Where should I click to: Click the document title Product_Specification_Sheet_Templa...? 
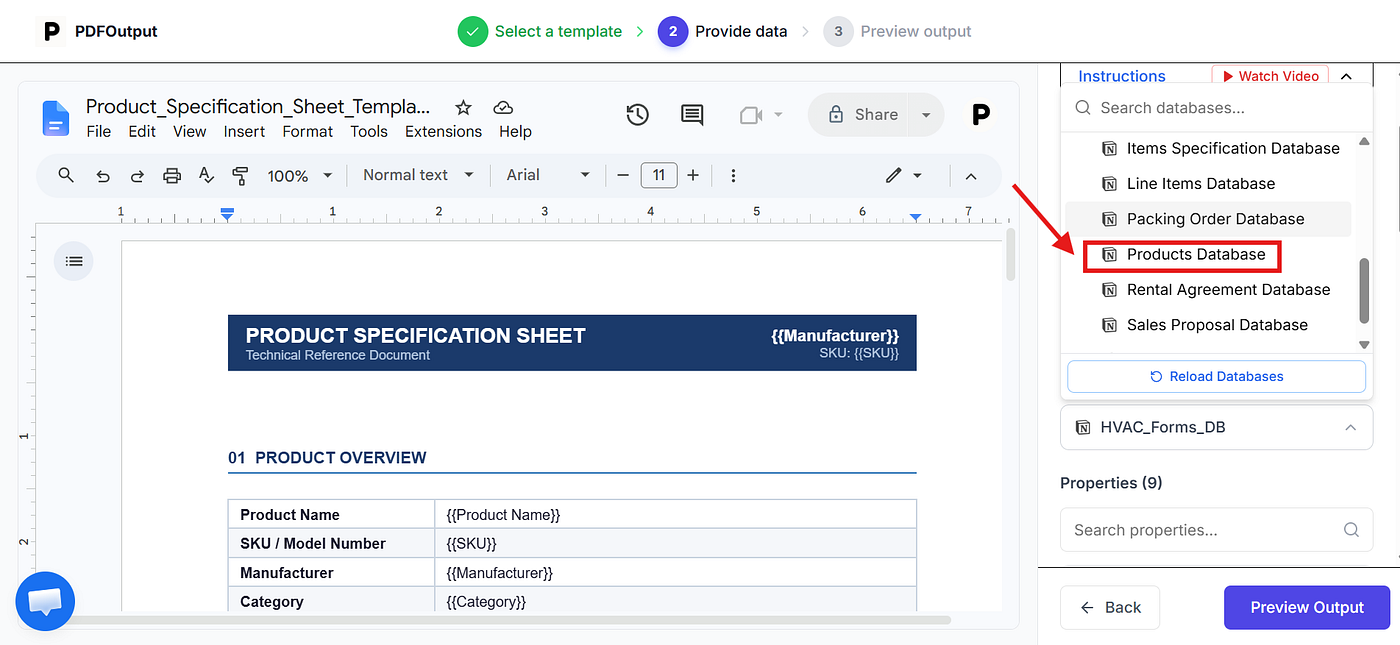[258, 107]
